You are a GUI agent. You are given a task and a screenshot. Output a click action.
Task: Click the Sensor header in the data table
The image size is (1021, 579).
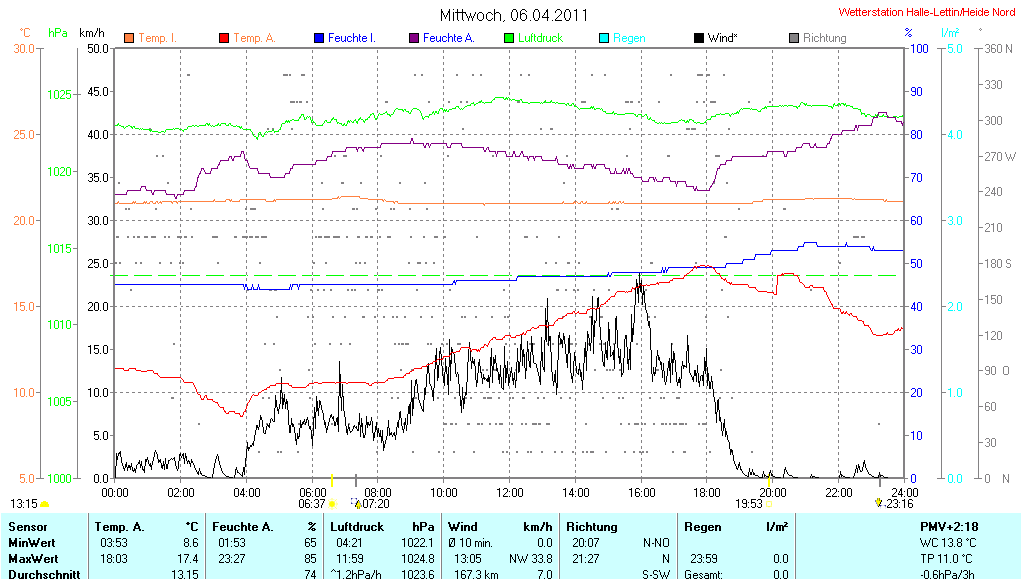(27, 526)
